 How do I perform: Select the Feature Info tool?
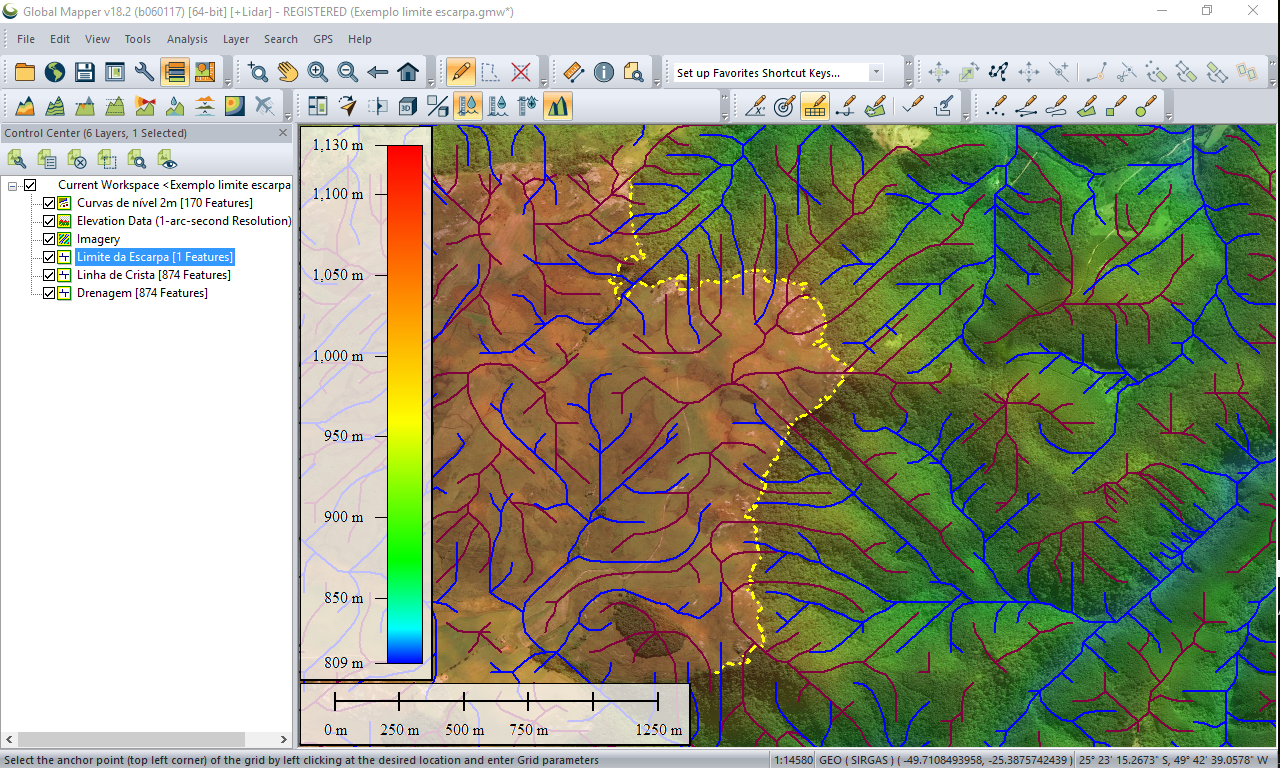(603, 72)
